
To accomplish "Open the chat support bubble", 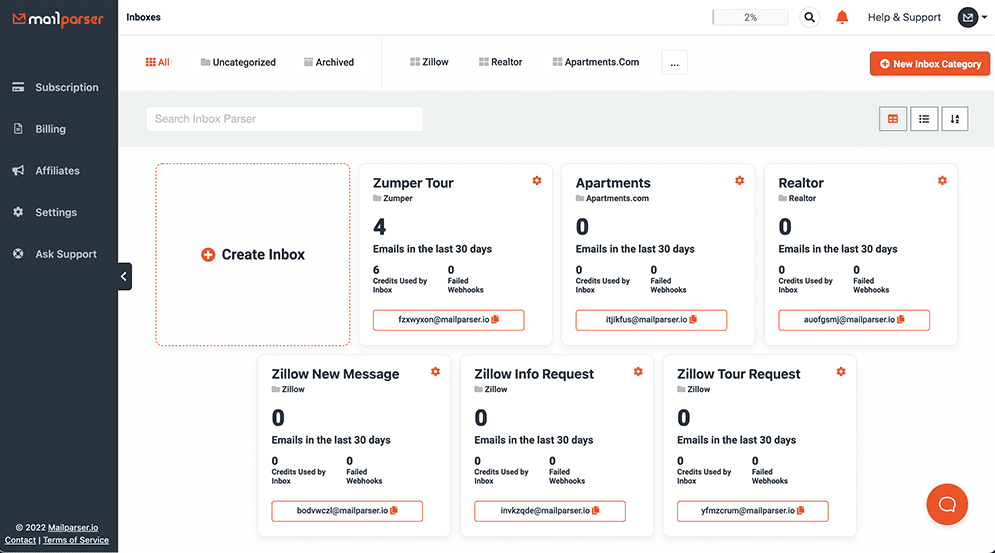I will (x=946, y=504).
